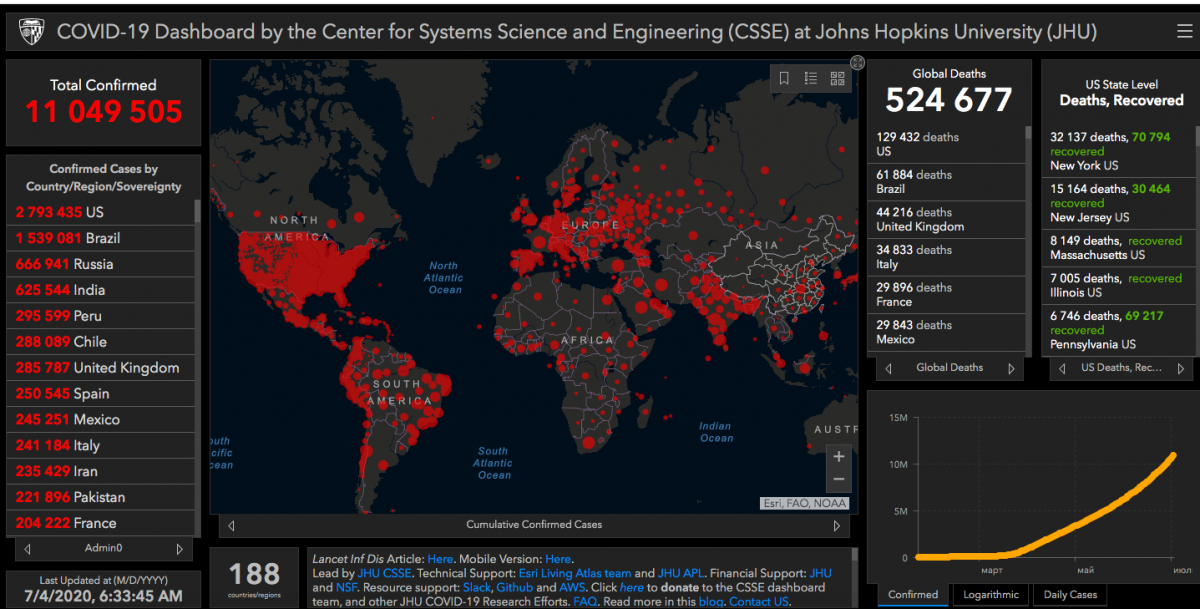1200x609 pixels.
Task: Open the basemap gallery grid icon
Action: point(837,78)
